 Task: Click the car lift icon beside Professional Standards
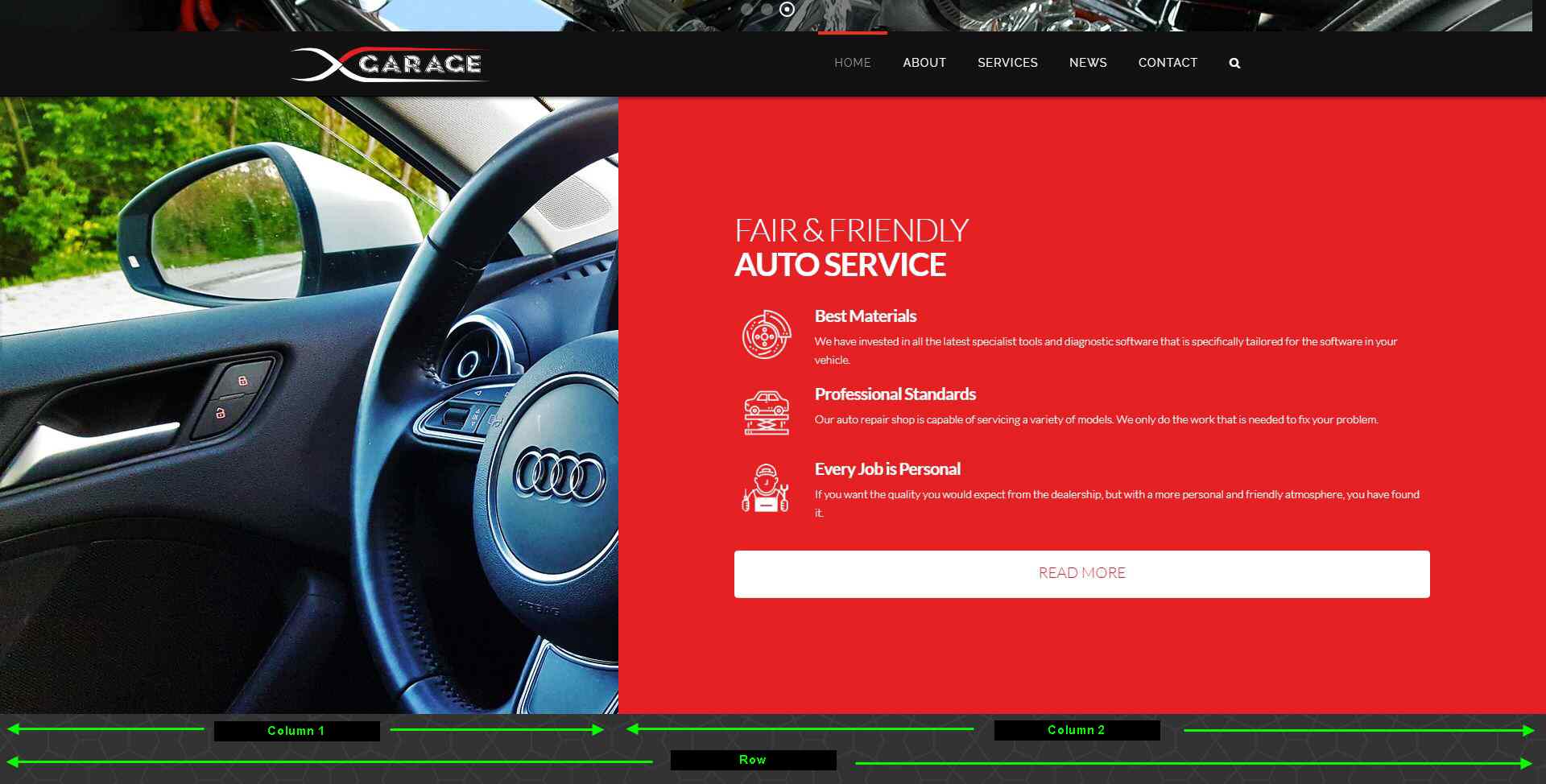pos(766,412)
